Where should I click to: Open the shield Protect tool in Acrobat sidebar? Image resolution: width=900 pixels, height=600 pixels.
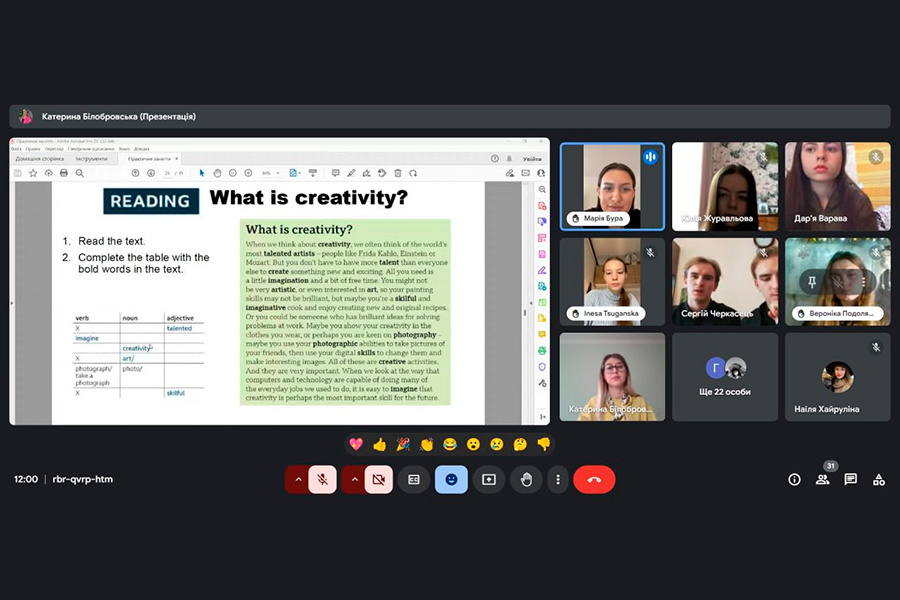tap(542, 366)
